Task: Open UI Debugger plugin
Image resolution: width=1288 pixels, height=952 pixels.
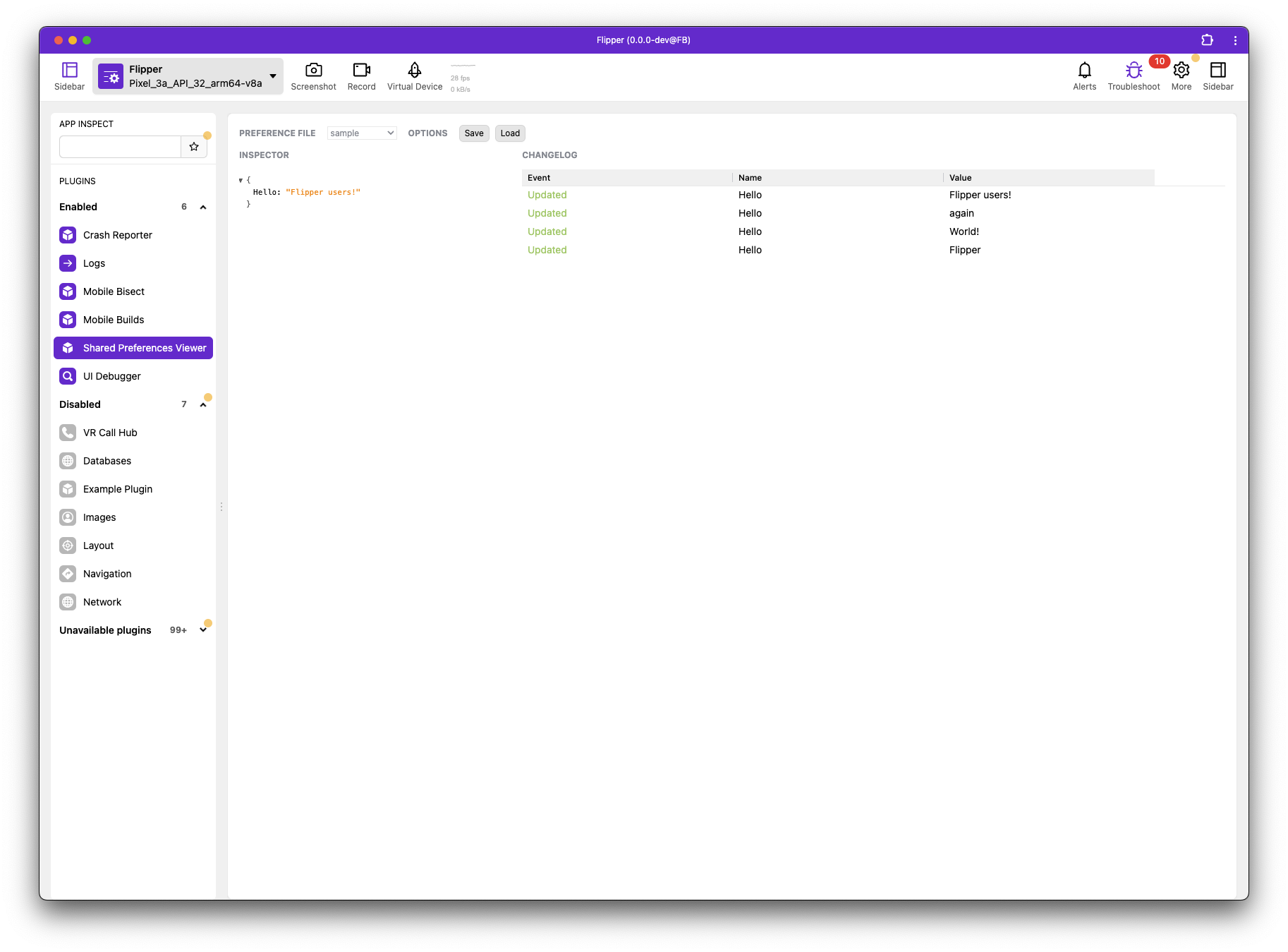Action: [133, 376]
